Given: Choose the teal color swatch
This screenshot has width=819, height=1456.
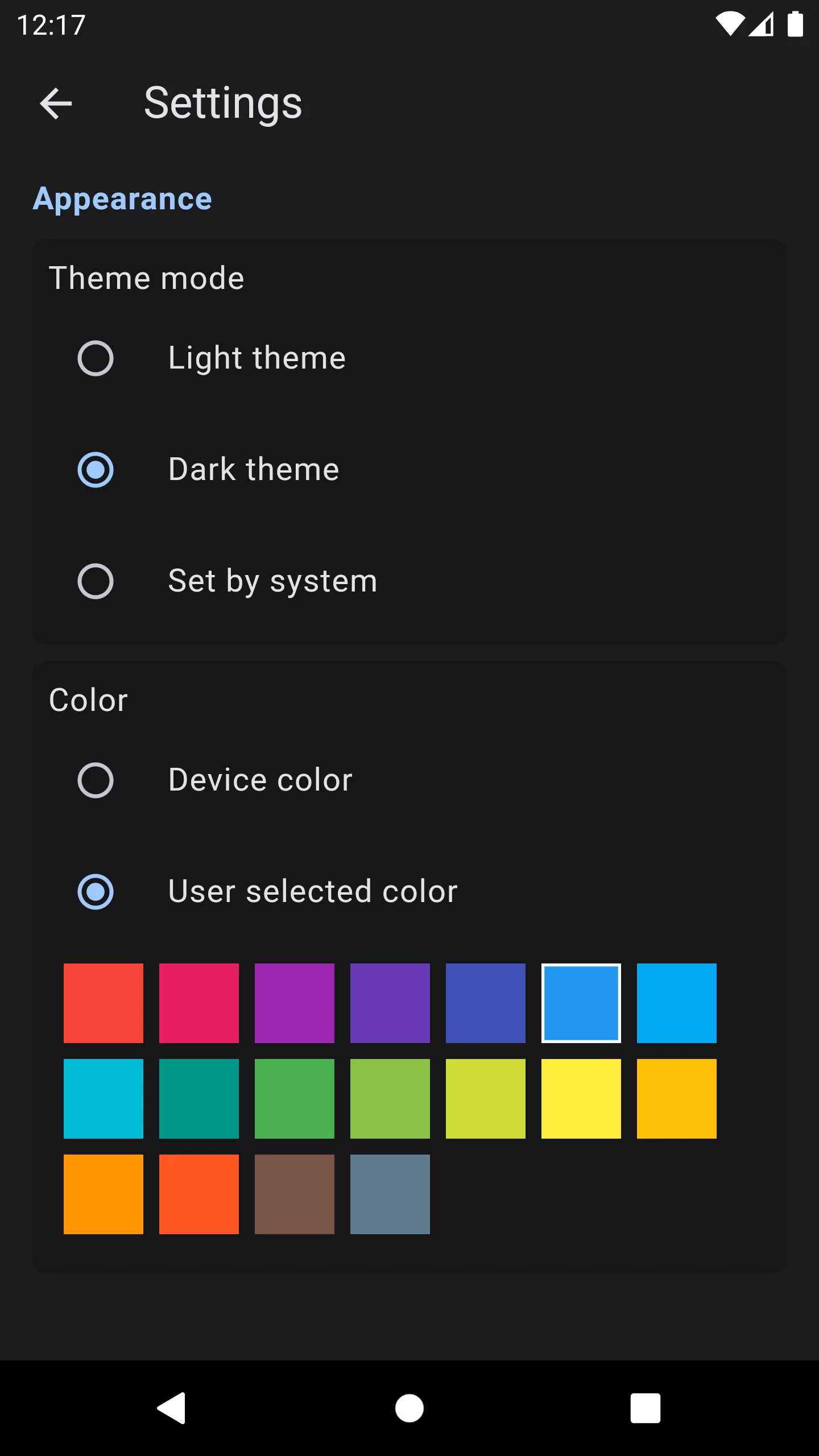Looking at the screenshot, I should [x=199, y=1099].
